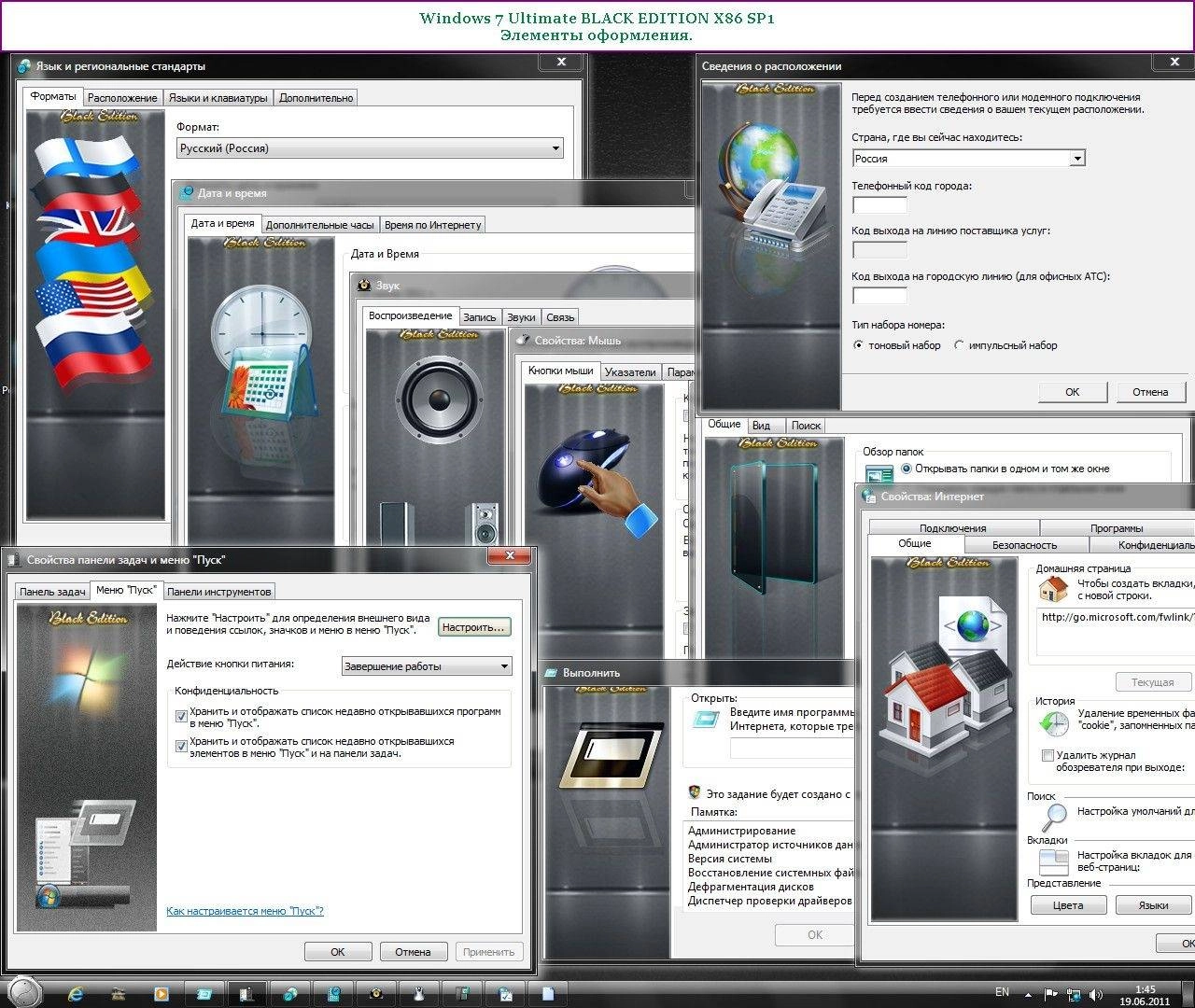Show hidden tray icons arrow

pos(1029,995)
